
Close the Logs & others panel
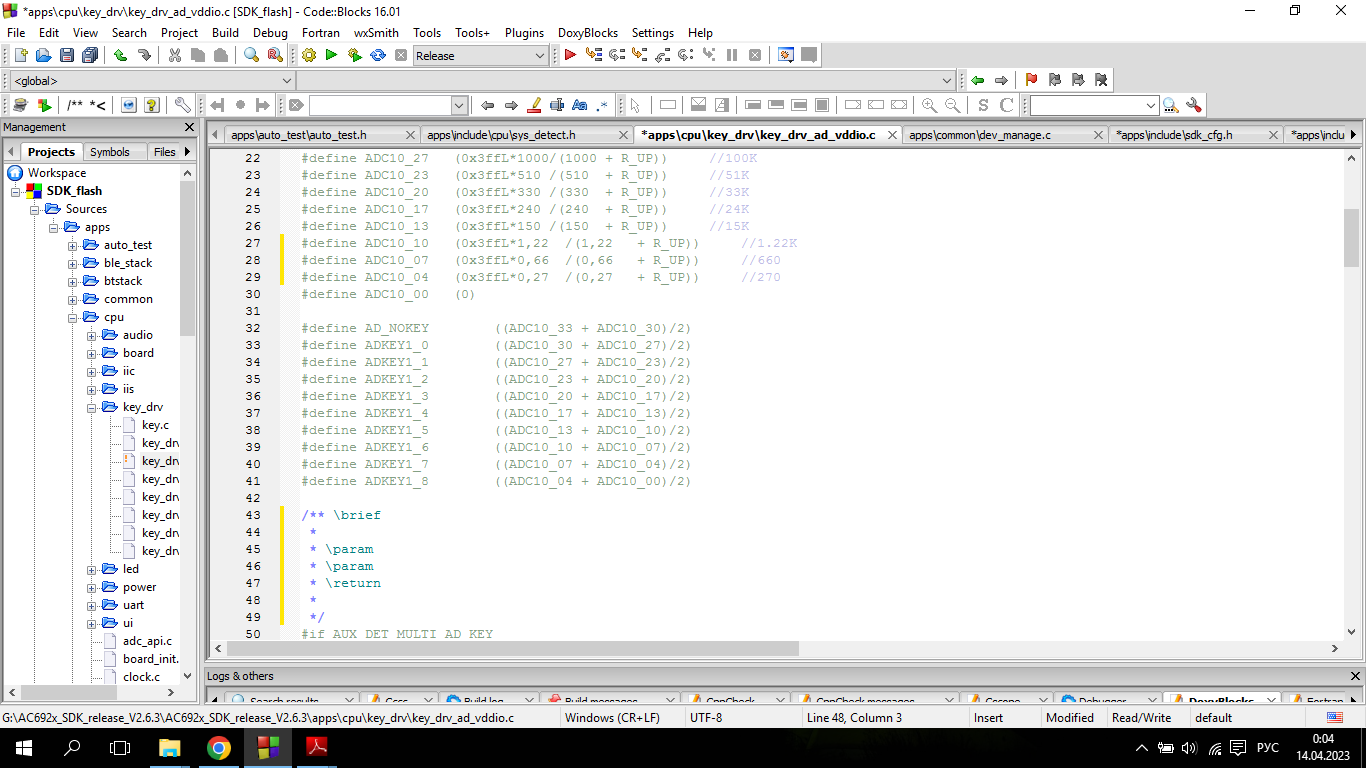pyautogui.click(x=1356, y=676)
